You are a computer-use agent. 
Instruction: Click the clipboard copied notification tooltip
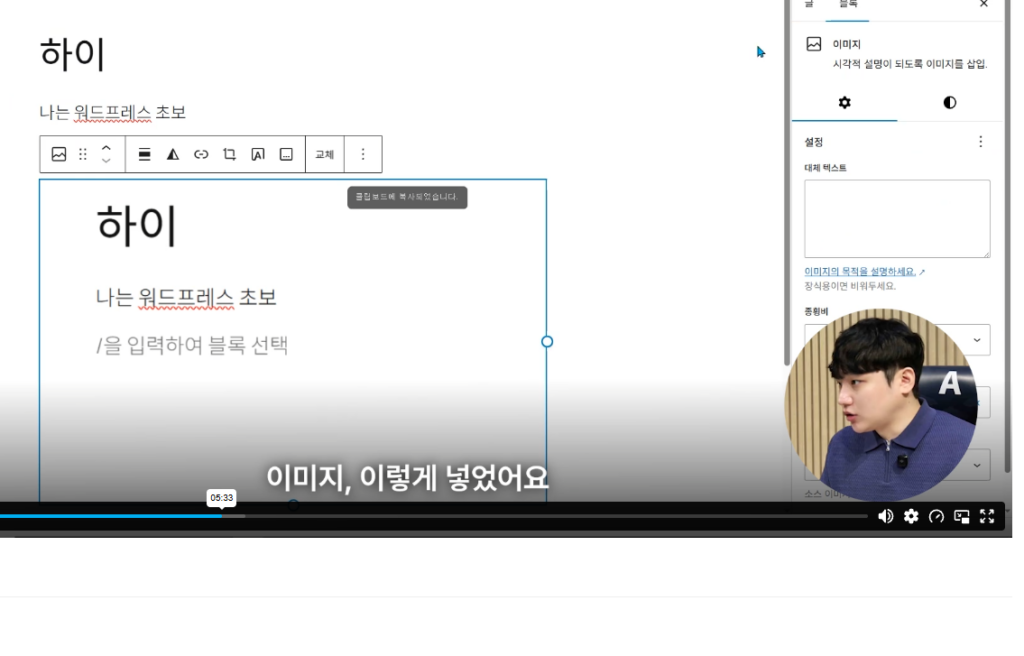pos(408,197)
